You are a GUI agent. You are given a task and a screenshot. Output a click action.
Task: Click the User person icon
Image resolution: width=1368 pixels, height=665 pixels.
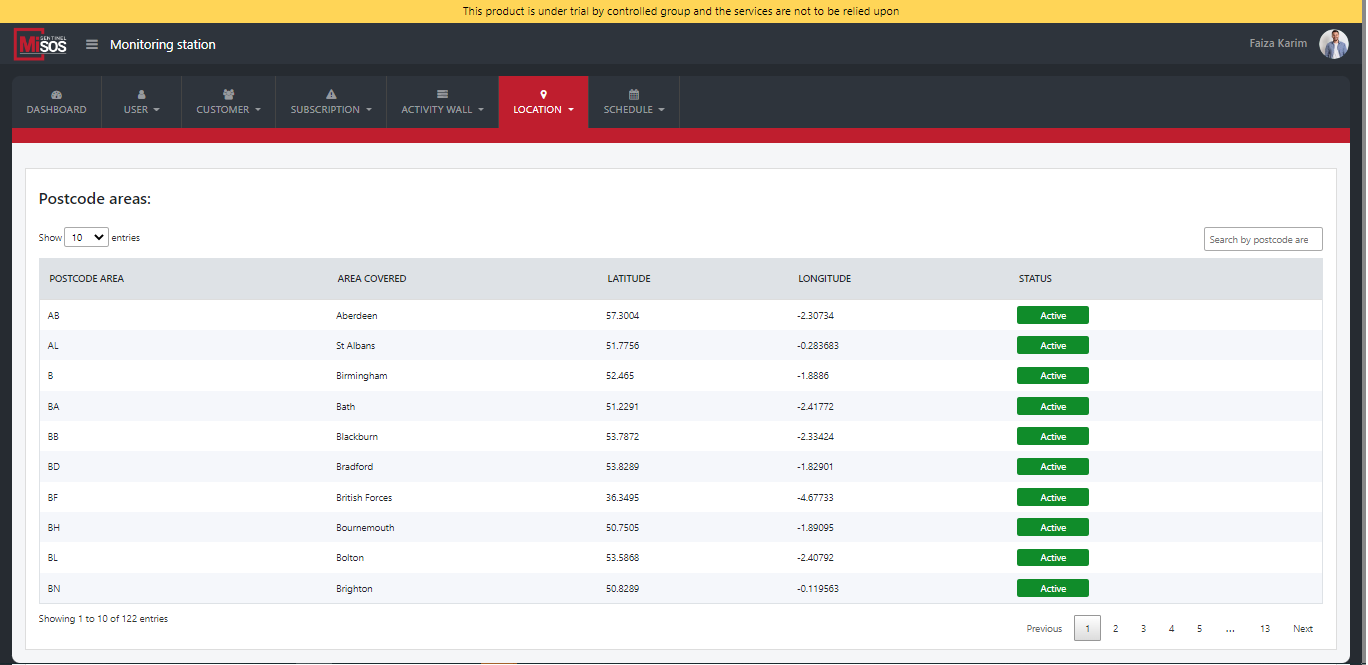141,95
